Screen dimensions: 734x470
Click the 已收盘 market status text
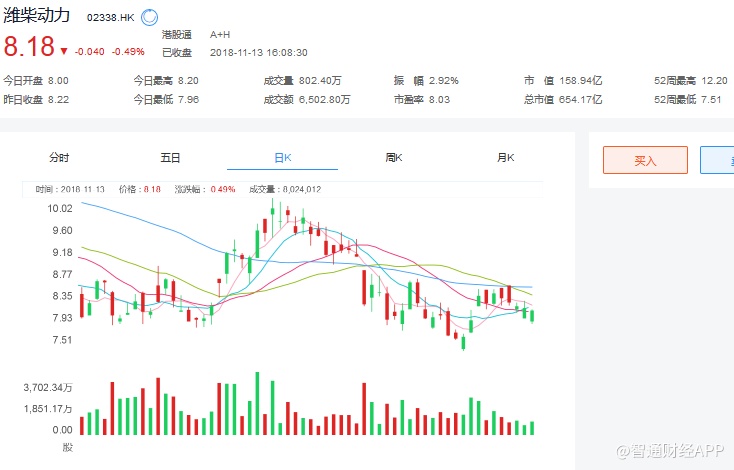click(x=176, y=52)
